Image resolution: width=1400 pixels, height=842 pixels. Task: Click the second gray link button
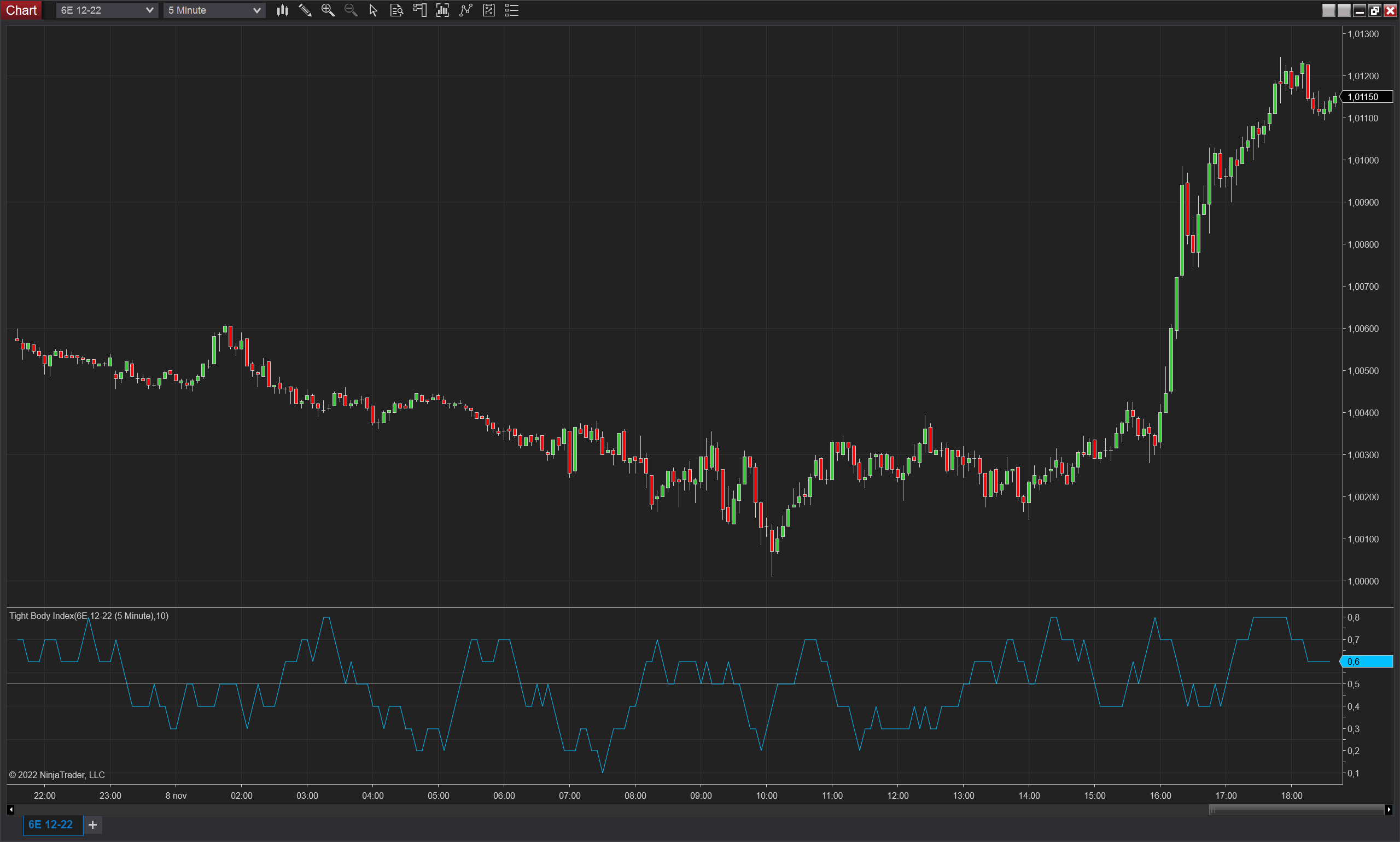[1344, 10]
